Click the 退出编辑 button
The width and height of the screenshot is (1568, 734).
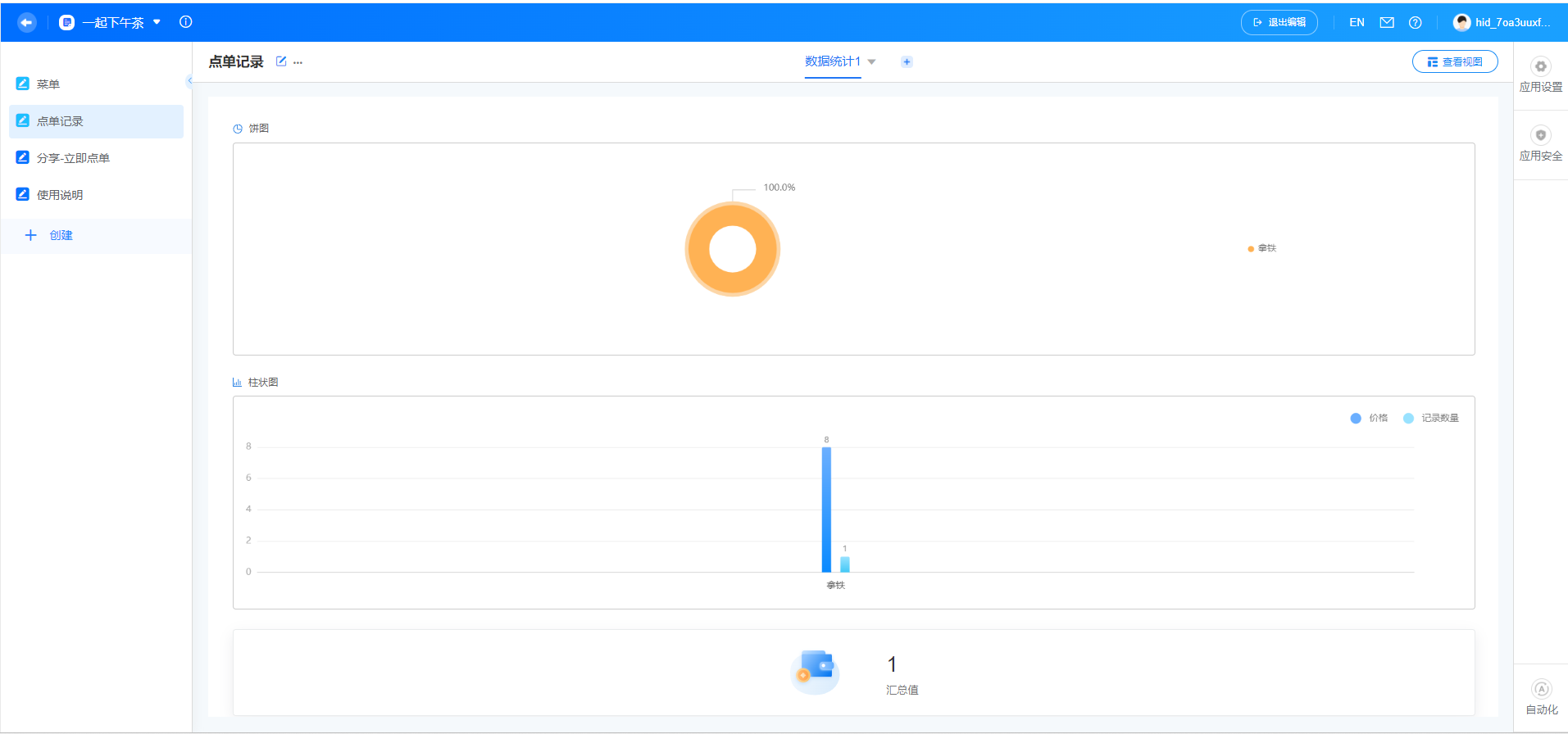pyautogui.click(x=1279, y=22)
